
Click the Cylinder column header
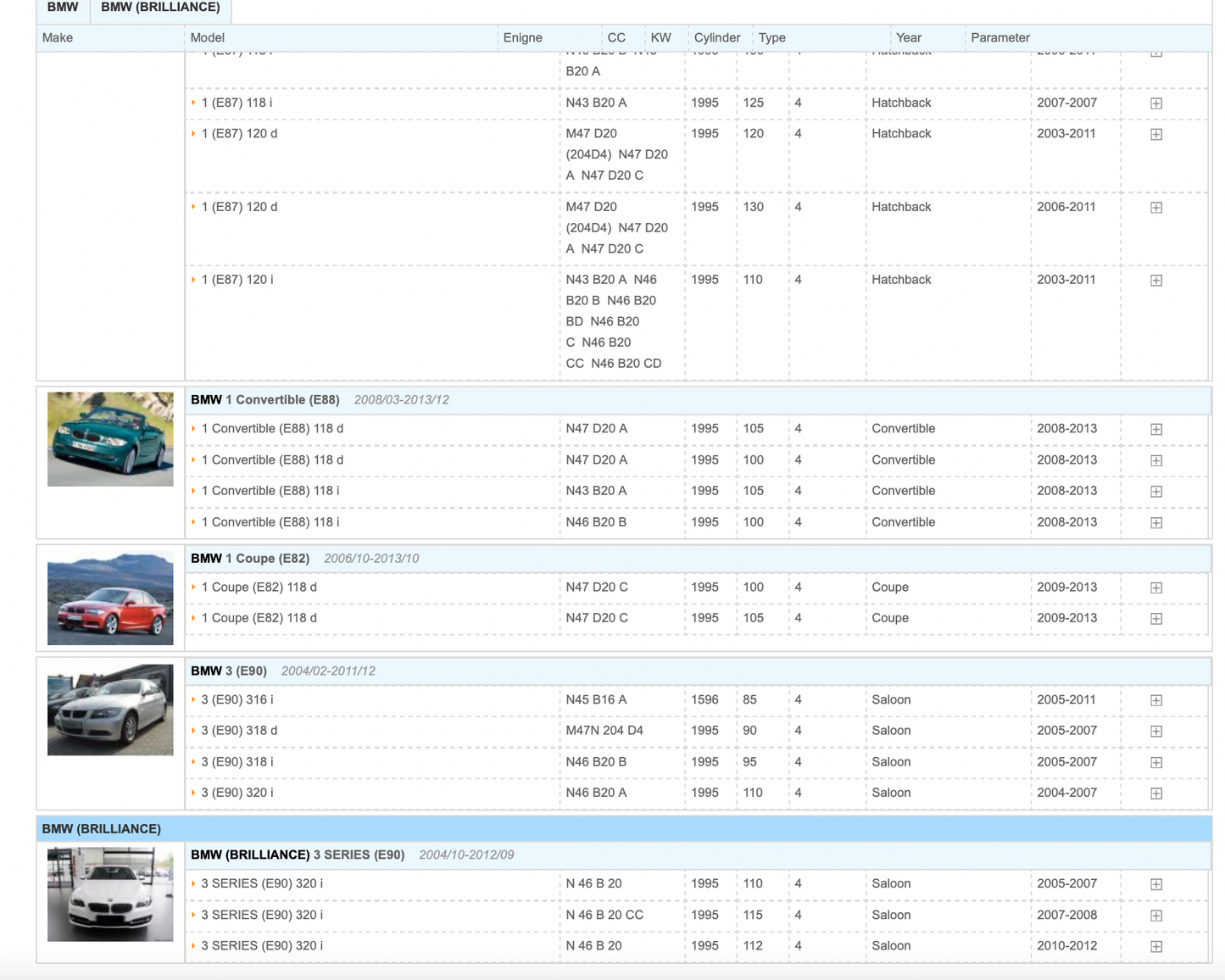click(x=717, y=37)
